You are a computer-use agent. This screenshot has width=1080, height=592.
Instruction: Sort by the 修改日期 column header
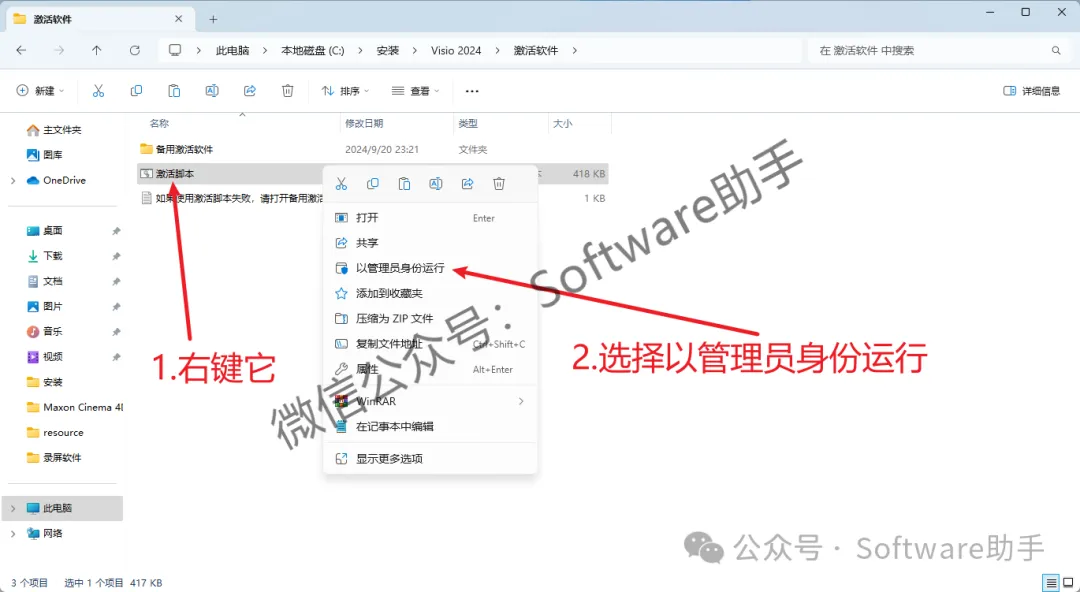[364, 123]
